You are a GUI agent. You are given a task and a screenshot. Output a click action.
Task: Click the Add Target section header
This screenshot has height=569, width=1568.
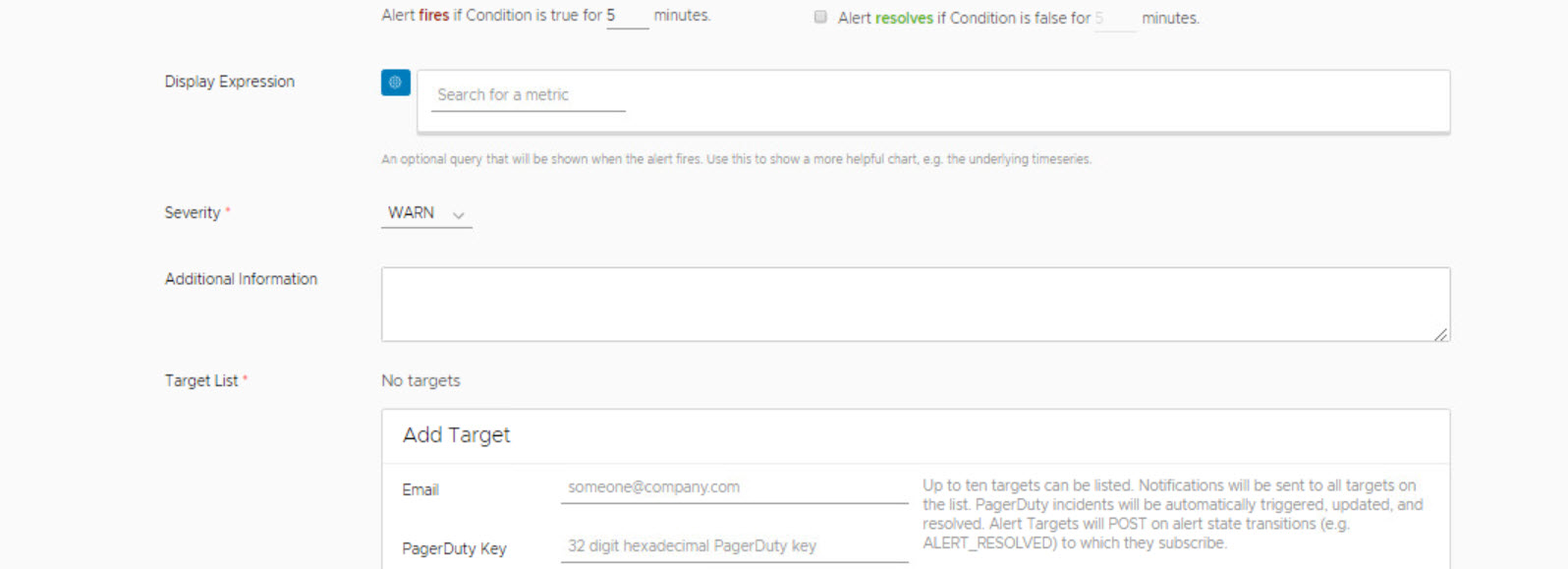(x=457, y=435)
